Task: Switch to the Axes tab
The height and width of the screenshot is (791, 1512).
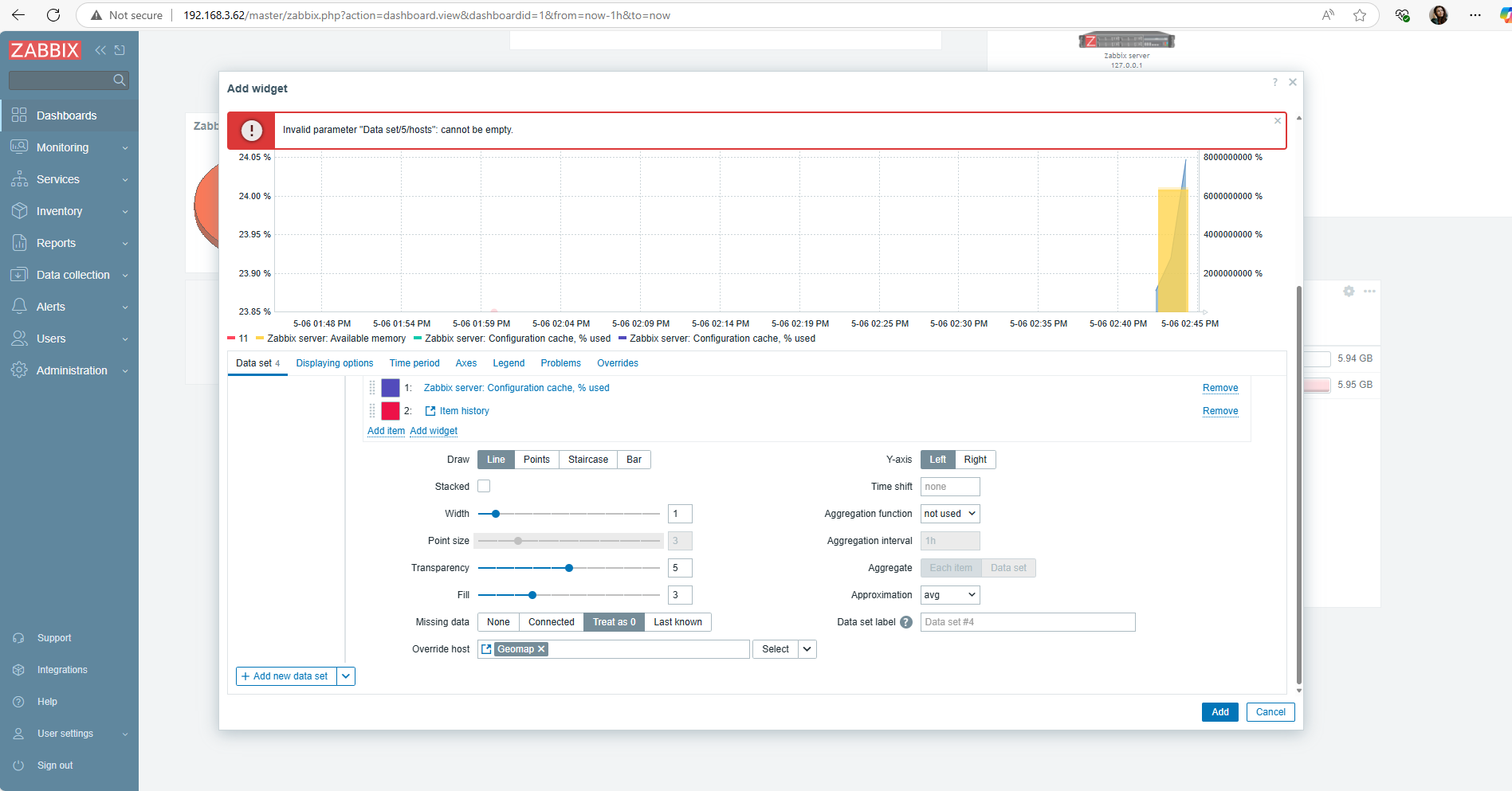Action: click(466, 363)
